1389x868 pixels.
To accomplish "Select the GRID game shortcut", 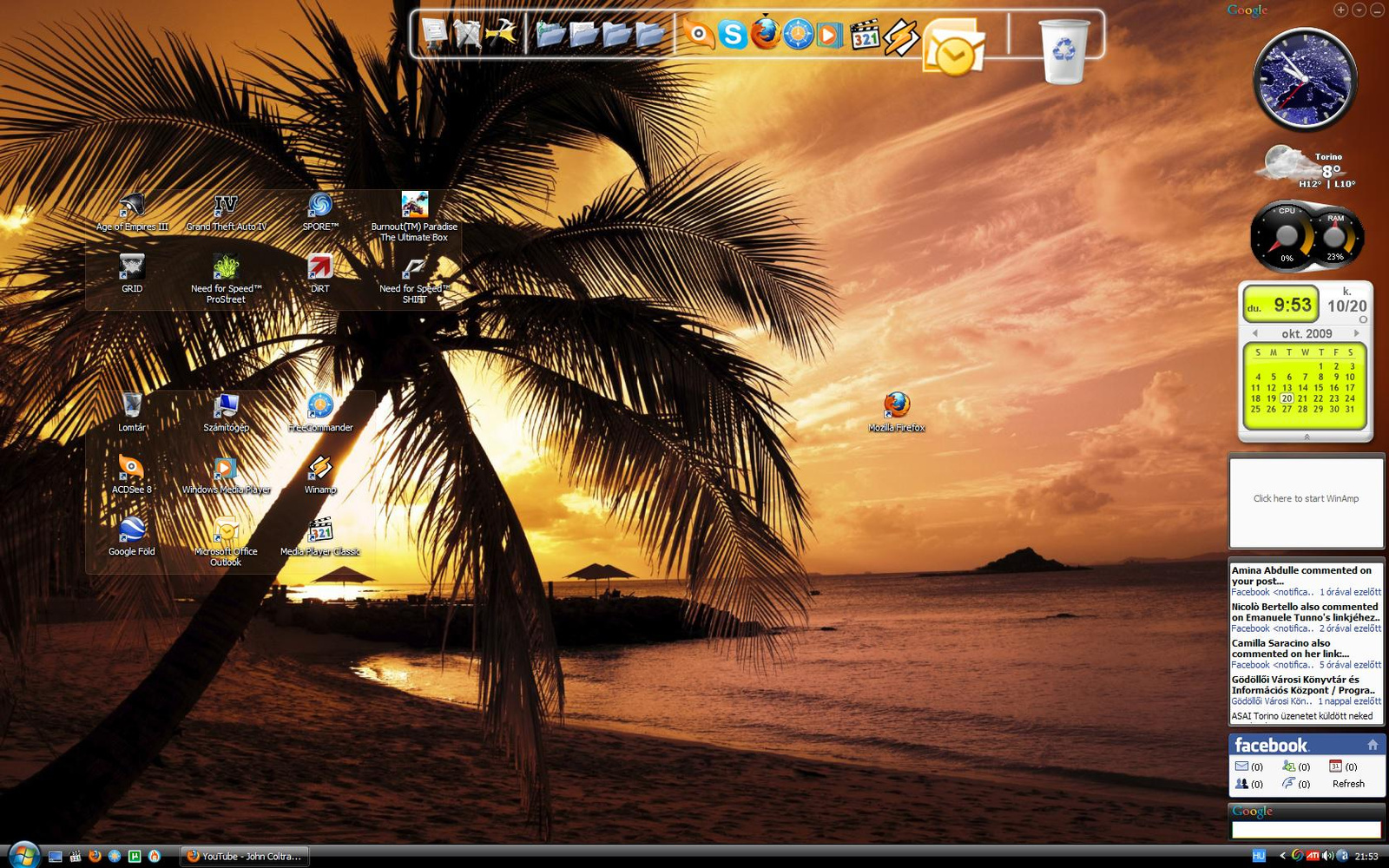I will click(132, 274).
